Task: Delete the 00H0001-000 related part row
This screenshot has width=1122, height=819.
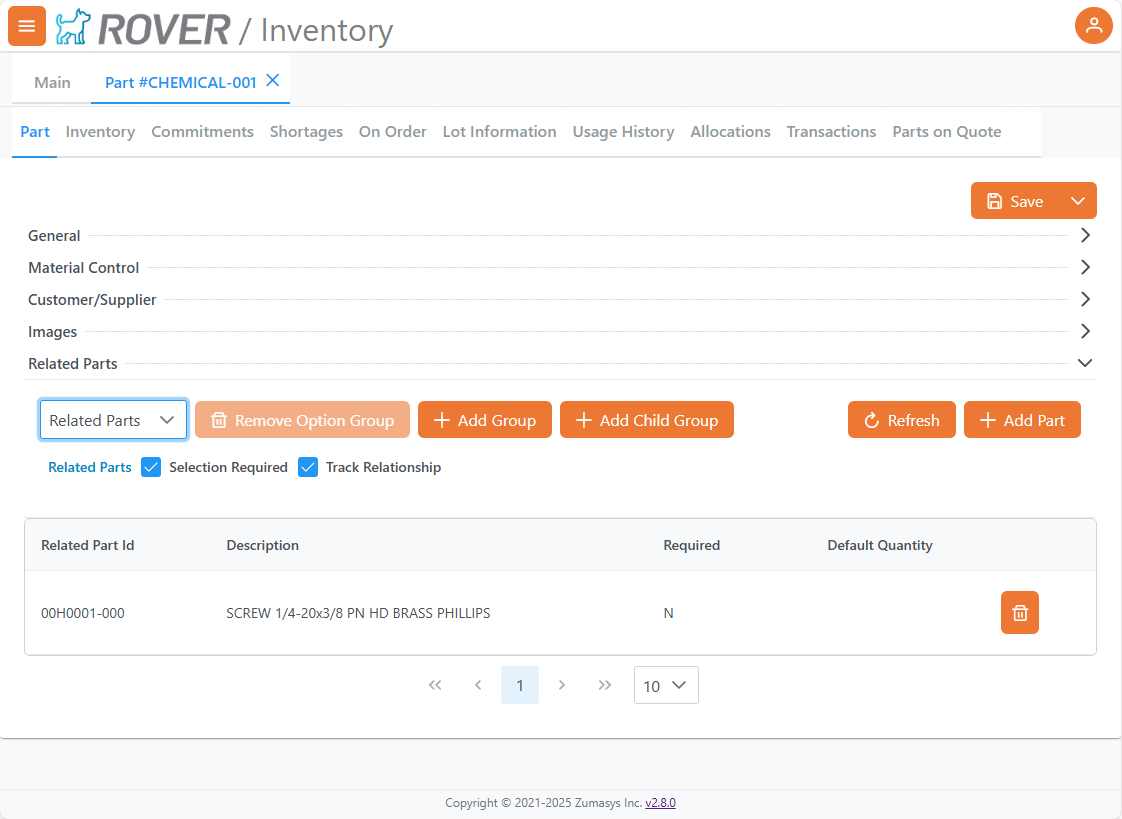Action: coord(1019,613)
